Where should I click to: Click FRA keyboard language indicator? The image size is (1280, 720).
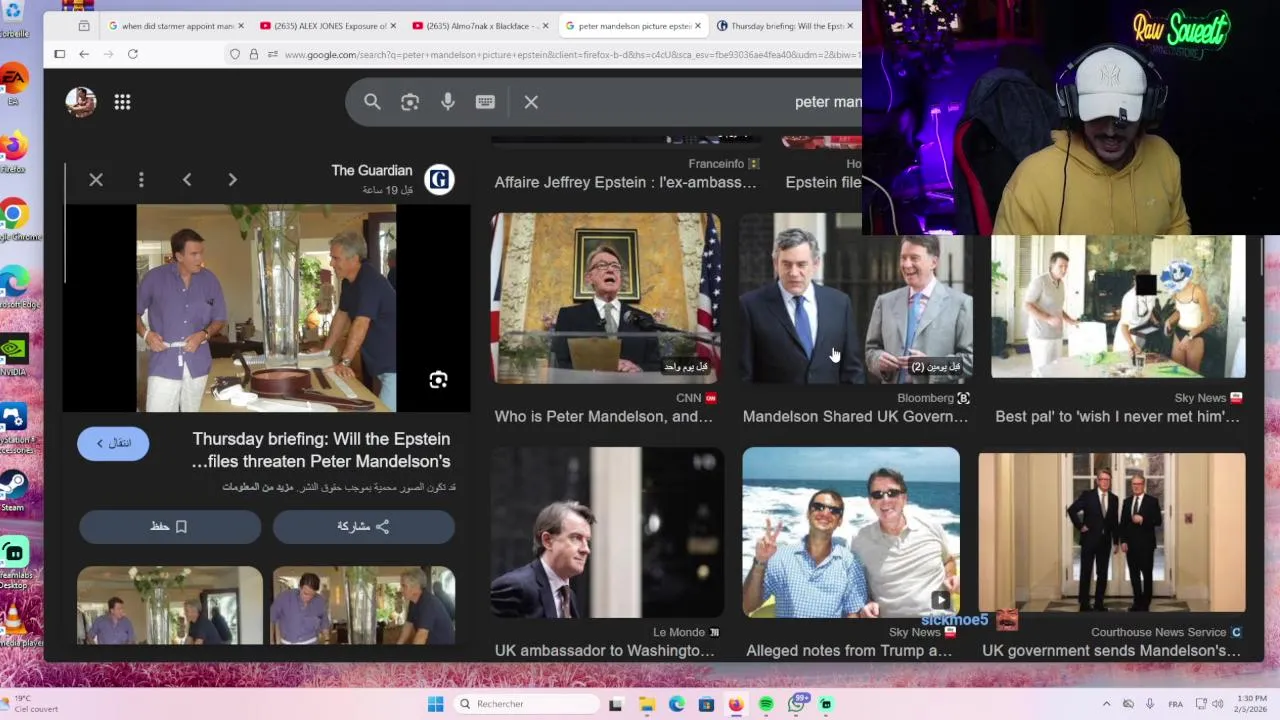pos(1176,704)
